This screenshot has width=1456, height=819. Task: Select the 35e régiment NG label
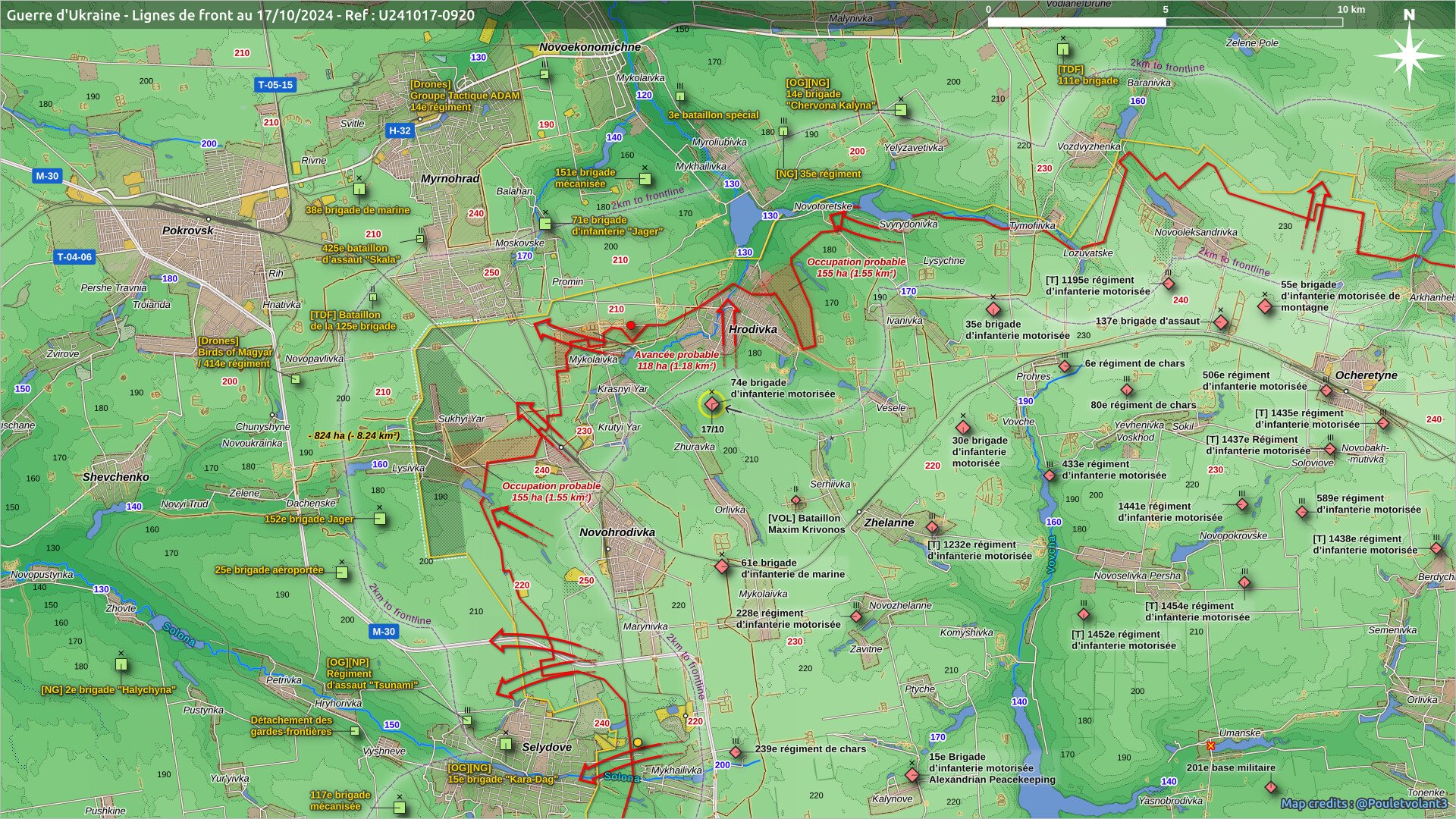point(818,174)
